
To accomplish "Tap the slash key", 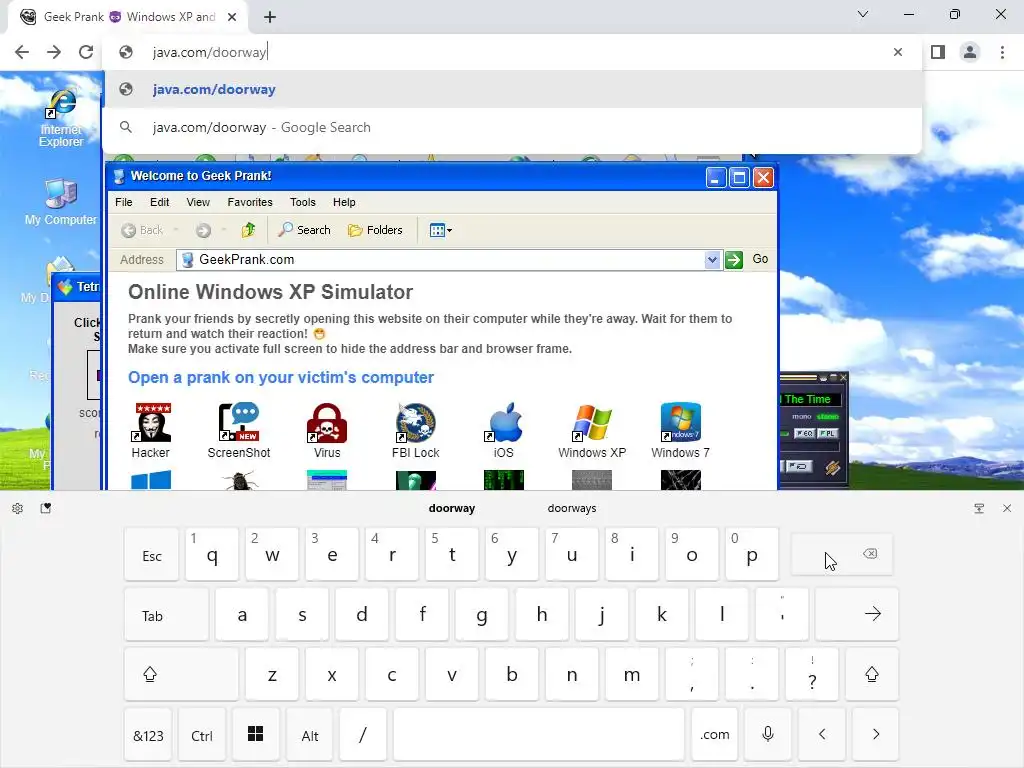I will [363, 735].
